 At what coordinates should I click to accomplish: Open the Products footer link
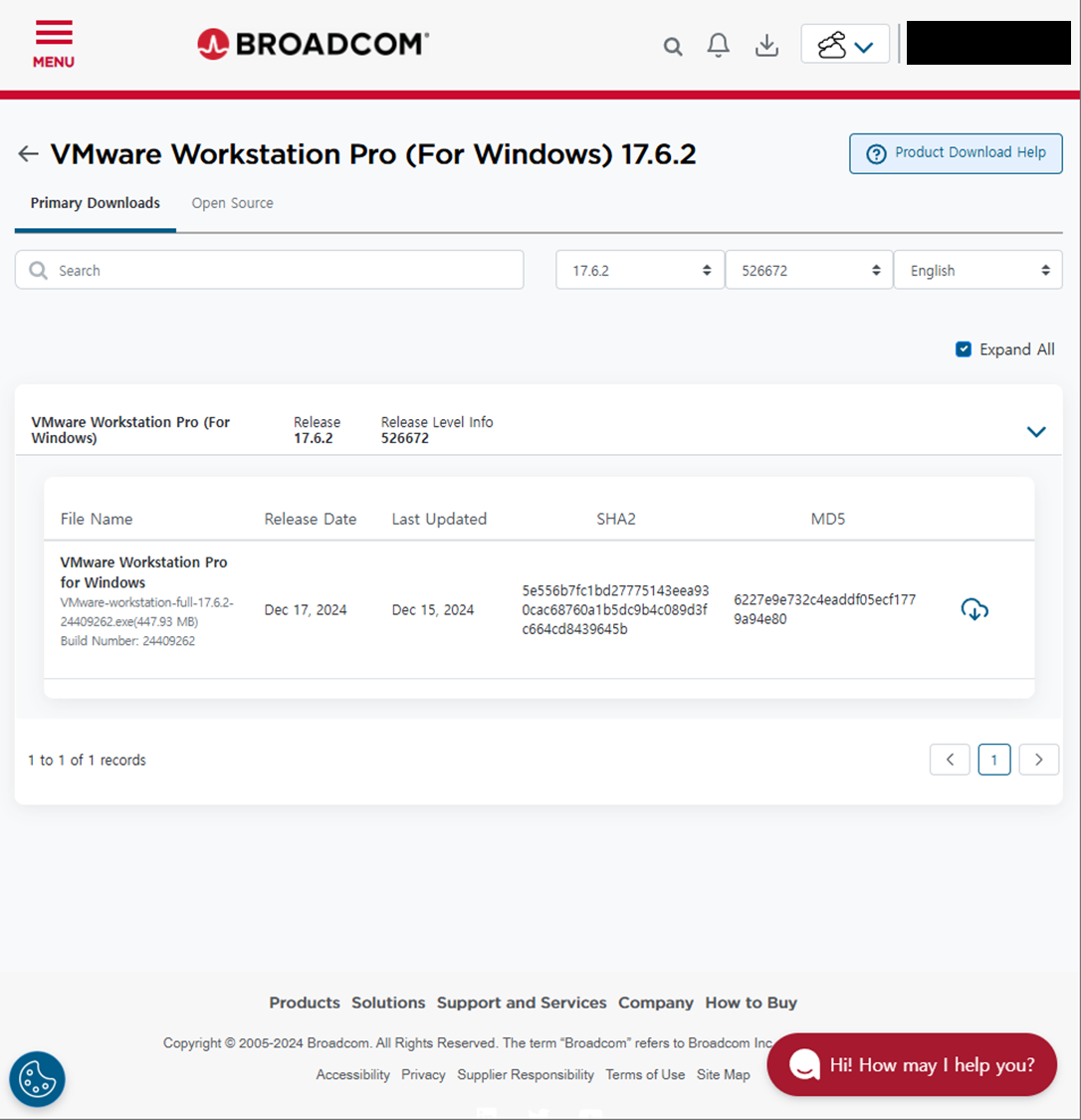pos(305,1003)
